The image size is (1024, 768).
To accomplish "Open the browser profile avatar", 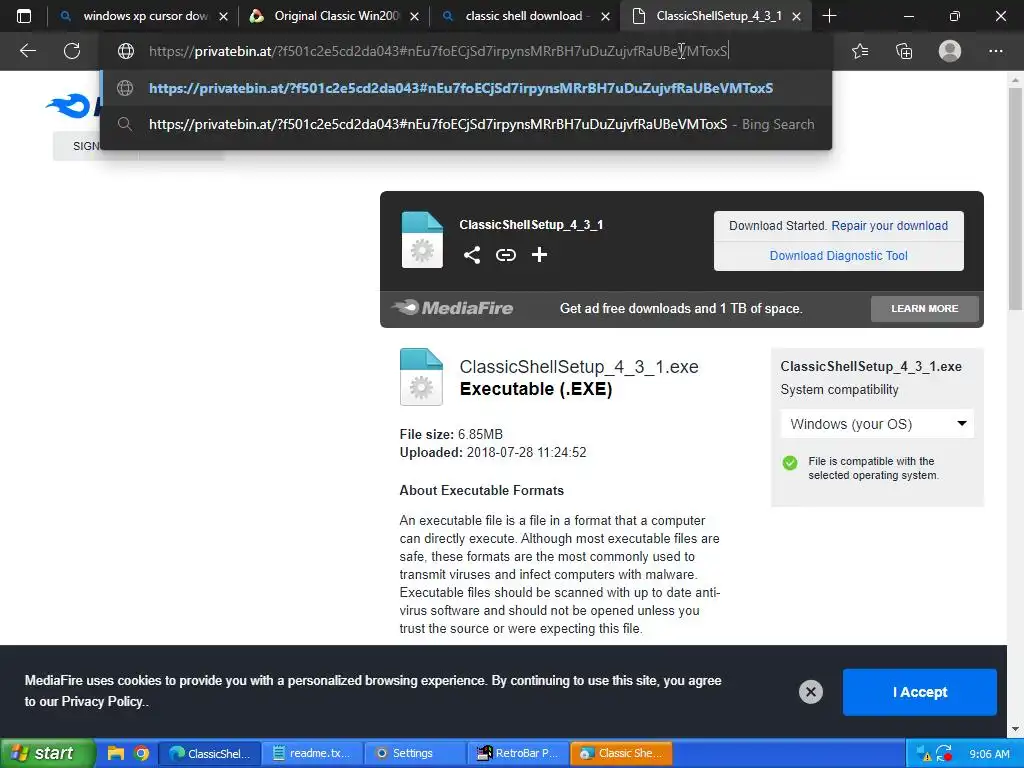I will coord(950,51).
